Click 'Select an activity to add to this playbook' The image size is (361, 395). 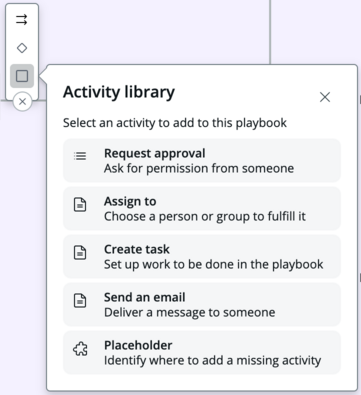tap(175, 123)
